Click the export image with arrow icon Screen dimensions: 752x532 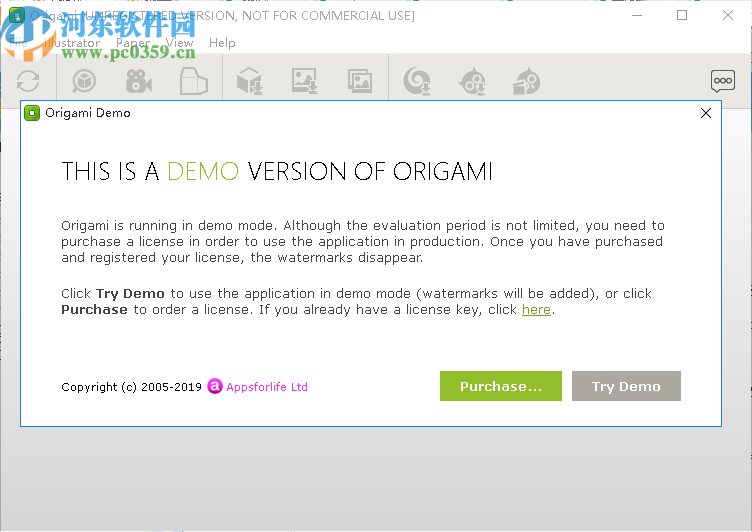click(305, 81)
